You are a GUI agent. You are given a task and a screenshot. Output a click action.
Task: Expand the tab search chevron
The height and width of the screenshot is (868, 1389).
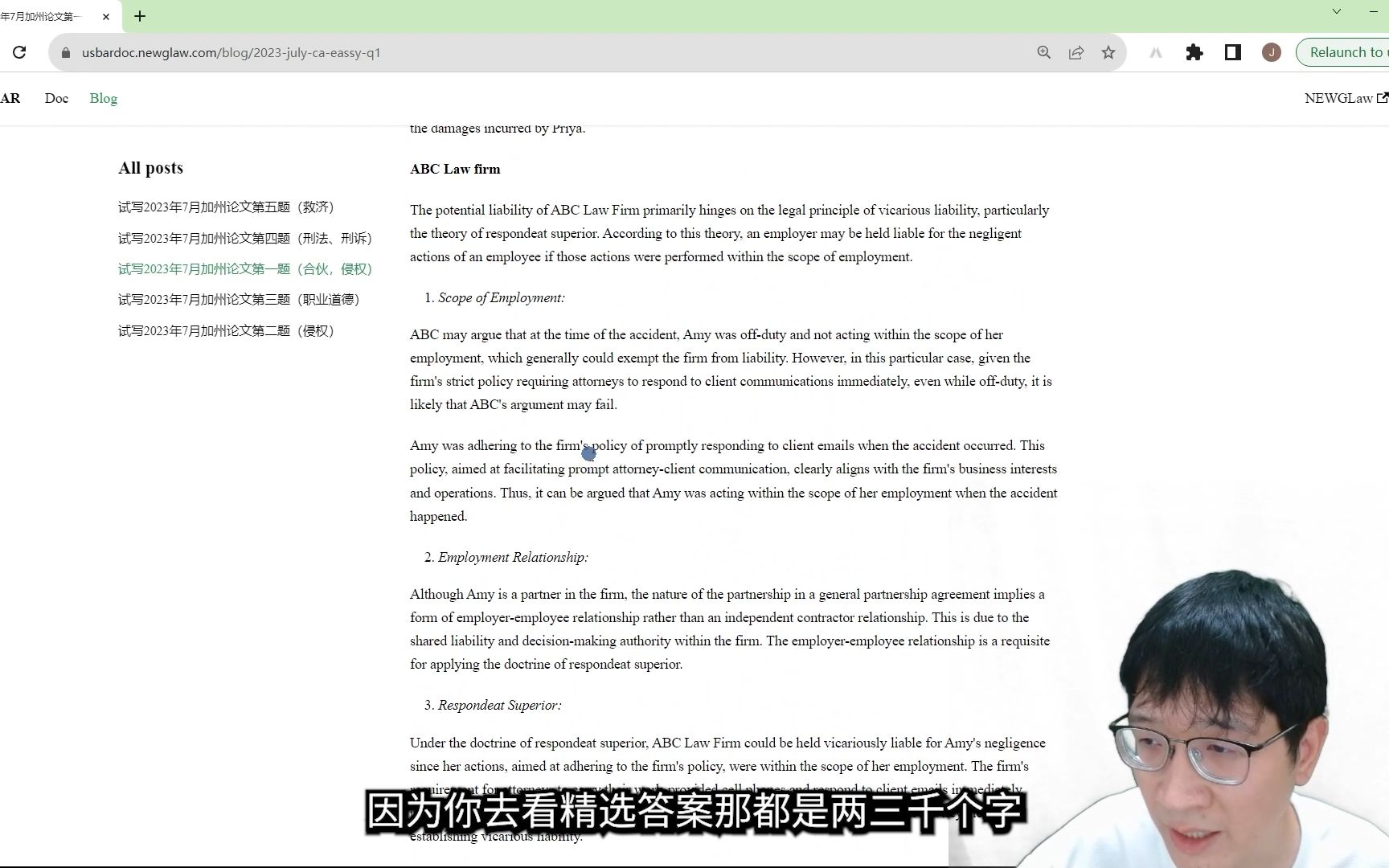[1336, 11]
